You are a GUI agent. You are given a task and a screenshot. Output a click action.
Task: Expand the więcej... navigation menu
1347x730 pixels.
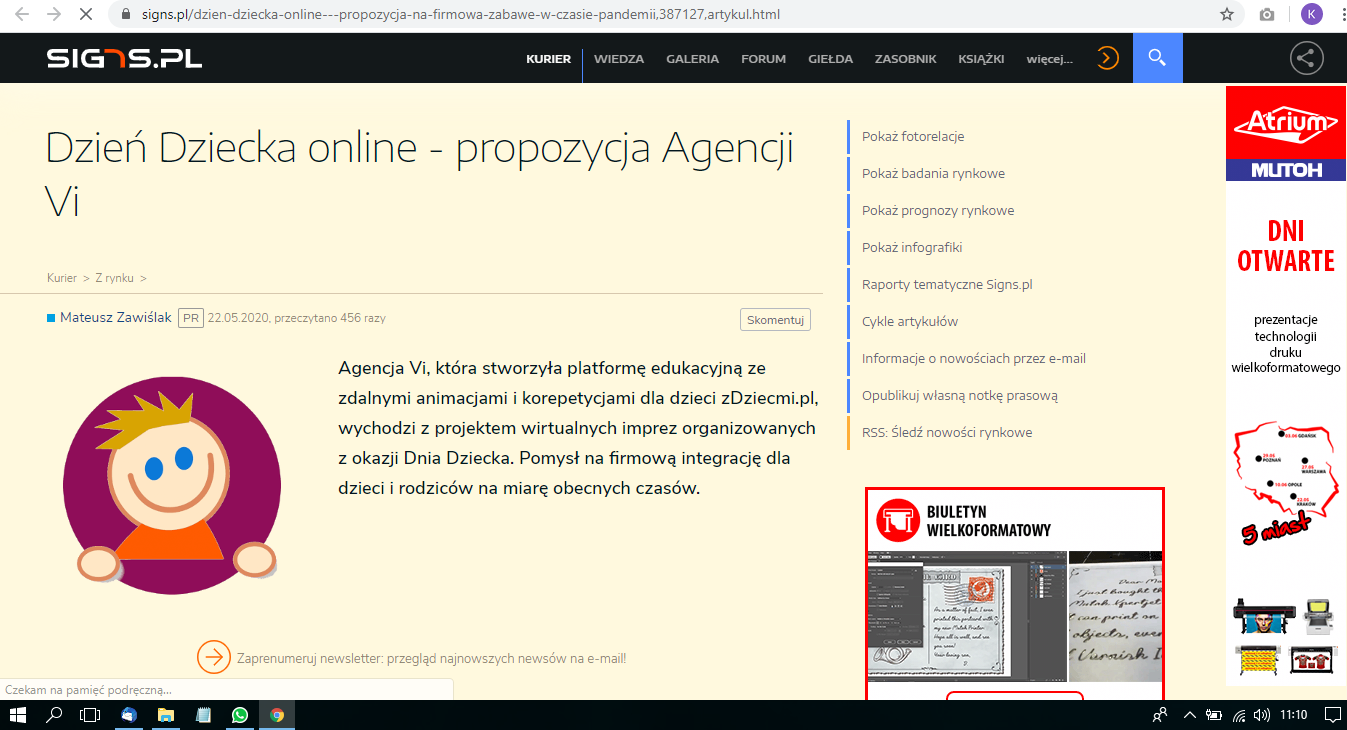click(x=1049, y=59)
